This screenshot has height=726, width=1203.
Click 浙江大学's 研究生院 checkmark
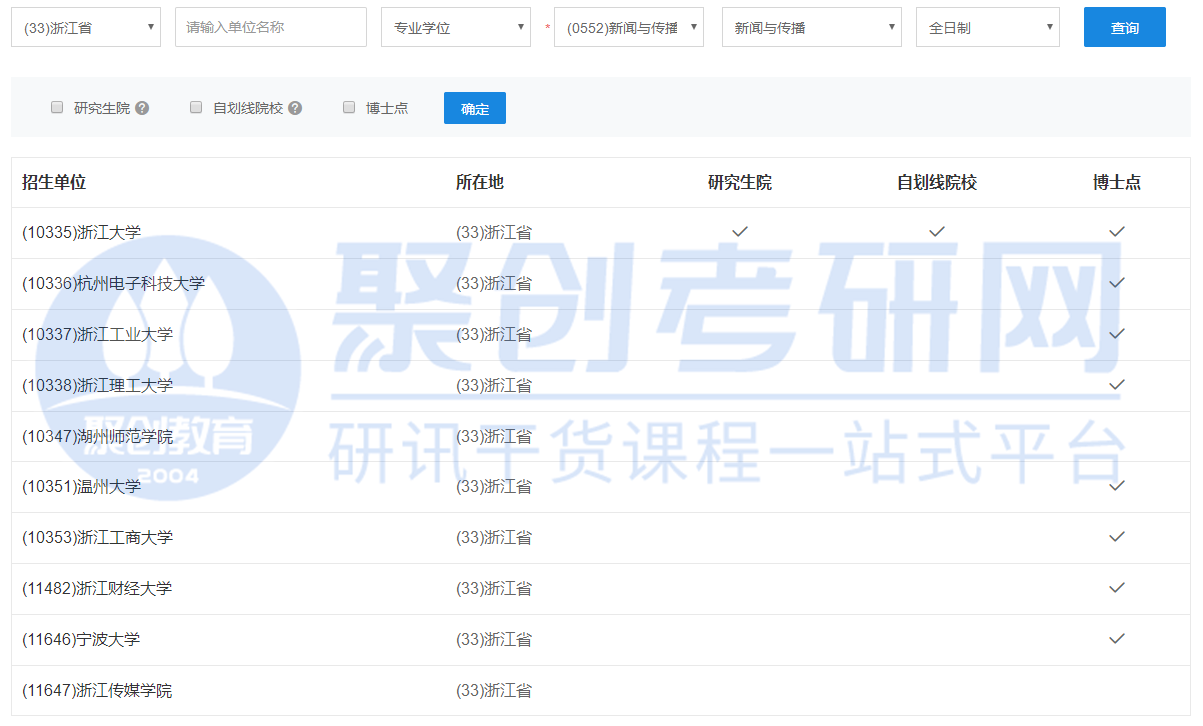coord(740,231)
